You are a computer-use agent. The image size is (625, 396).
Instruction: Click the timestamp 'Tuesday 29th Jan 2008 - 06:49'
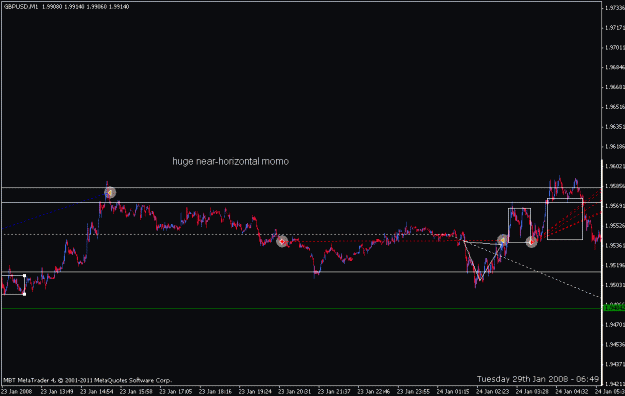pos(538,379)
